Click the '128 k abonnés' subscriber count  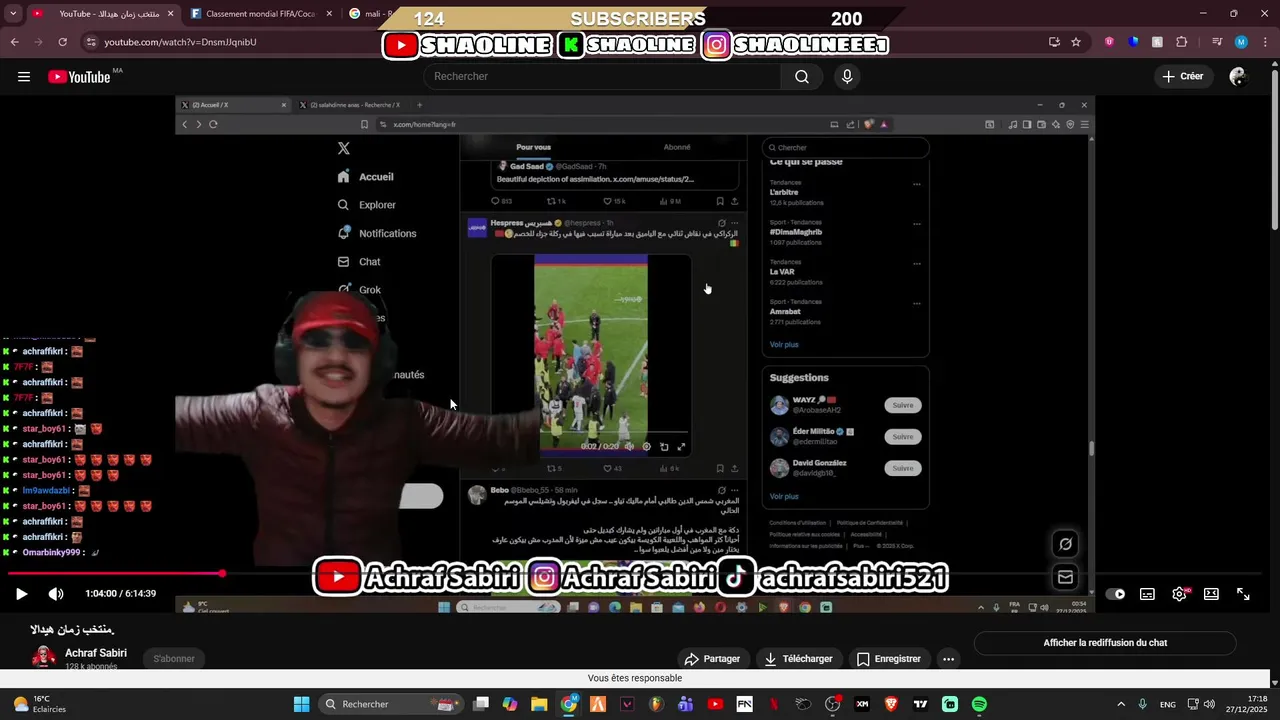(x=91, y=666)
